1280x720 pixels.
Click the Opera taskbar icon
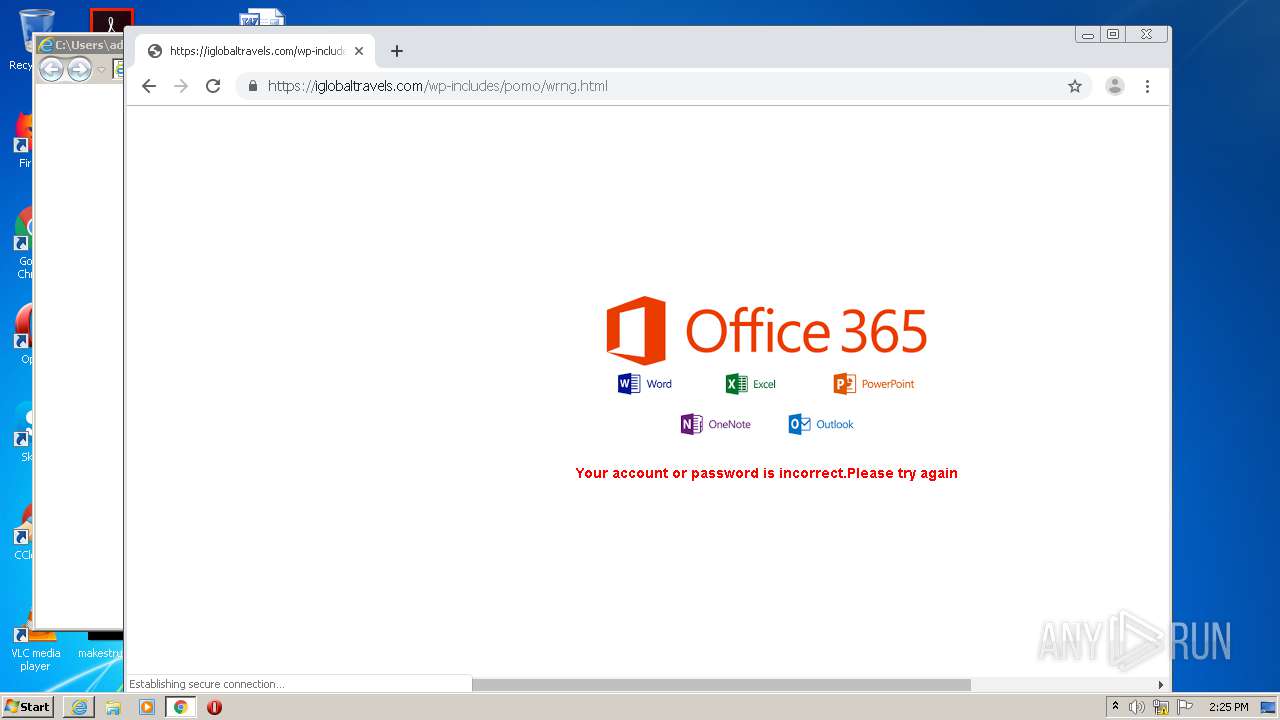coord(214,707)
